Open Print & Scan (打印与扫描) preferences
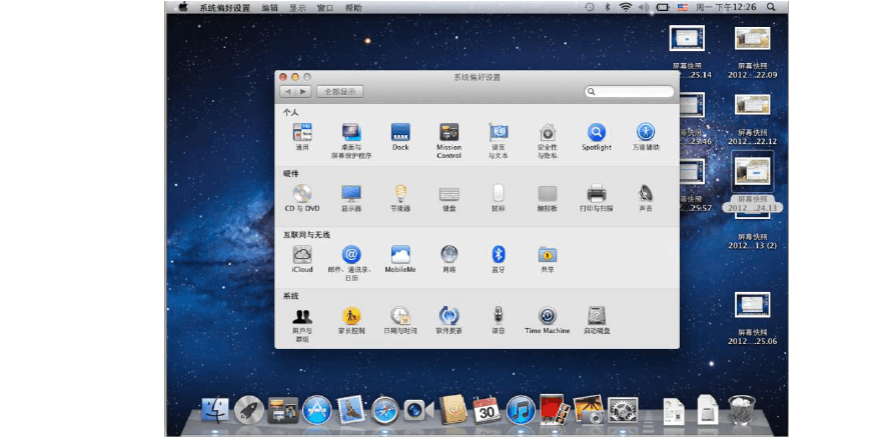This screenshot has width=893, height=437. pyautogui.click(x=596, y=194)
